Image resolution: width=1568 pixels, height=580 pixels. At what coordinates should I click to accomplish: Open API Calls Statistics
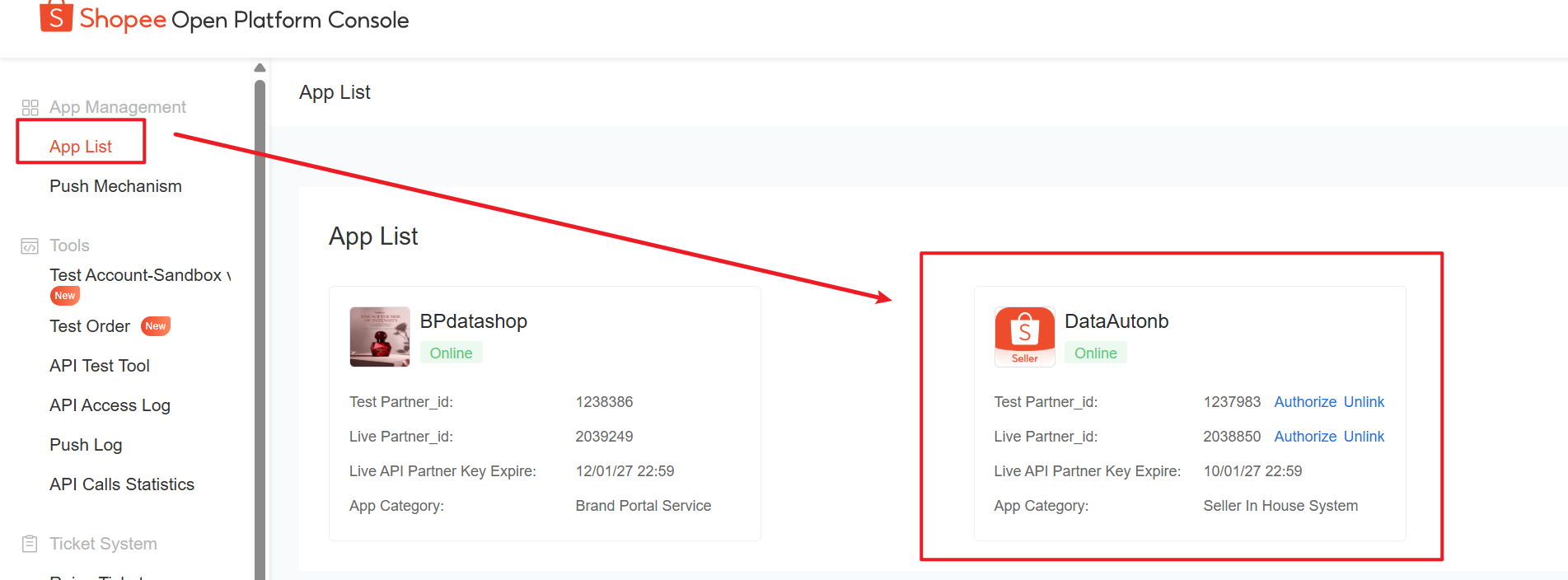(122, 484)
